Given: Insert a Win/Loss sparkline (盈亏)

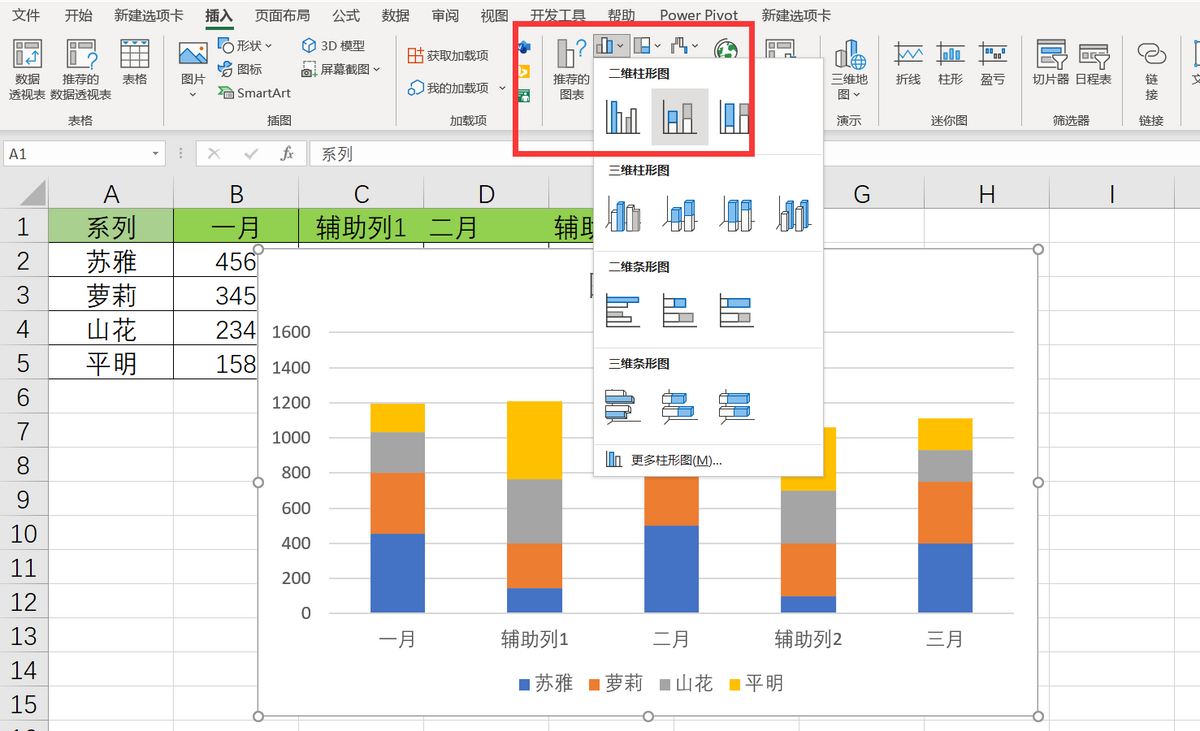Looking at the screenshot, I should click(992, 63).
